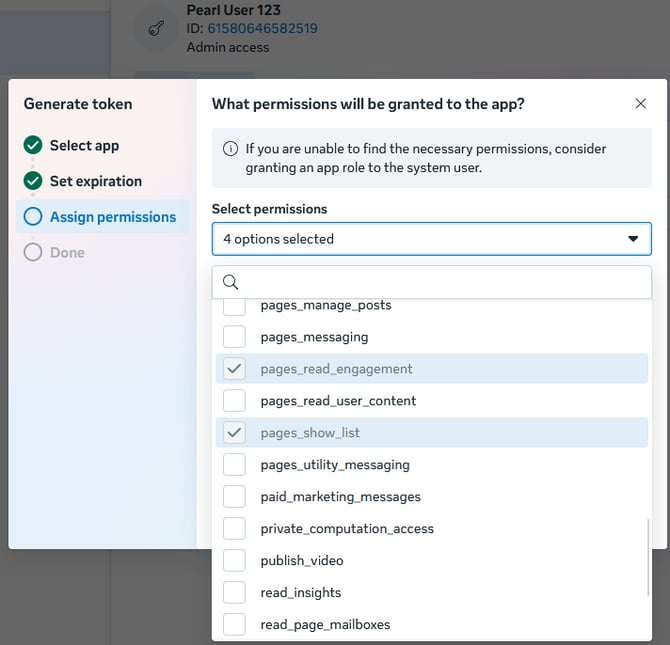Focus the permissions search input field
Image resolution: width=670 pixels, height=645 pixels.
tap(440, 282)
